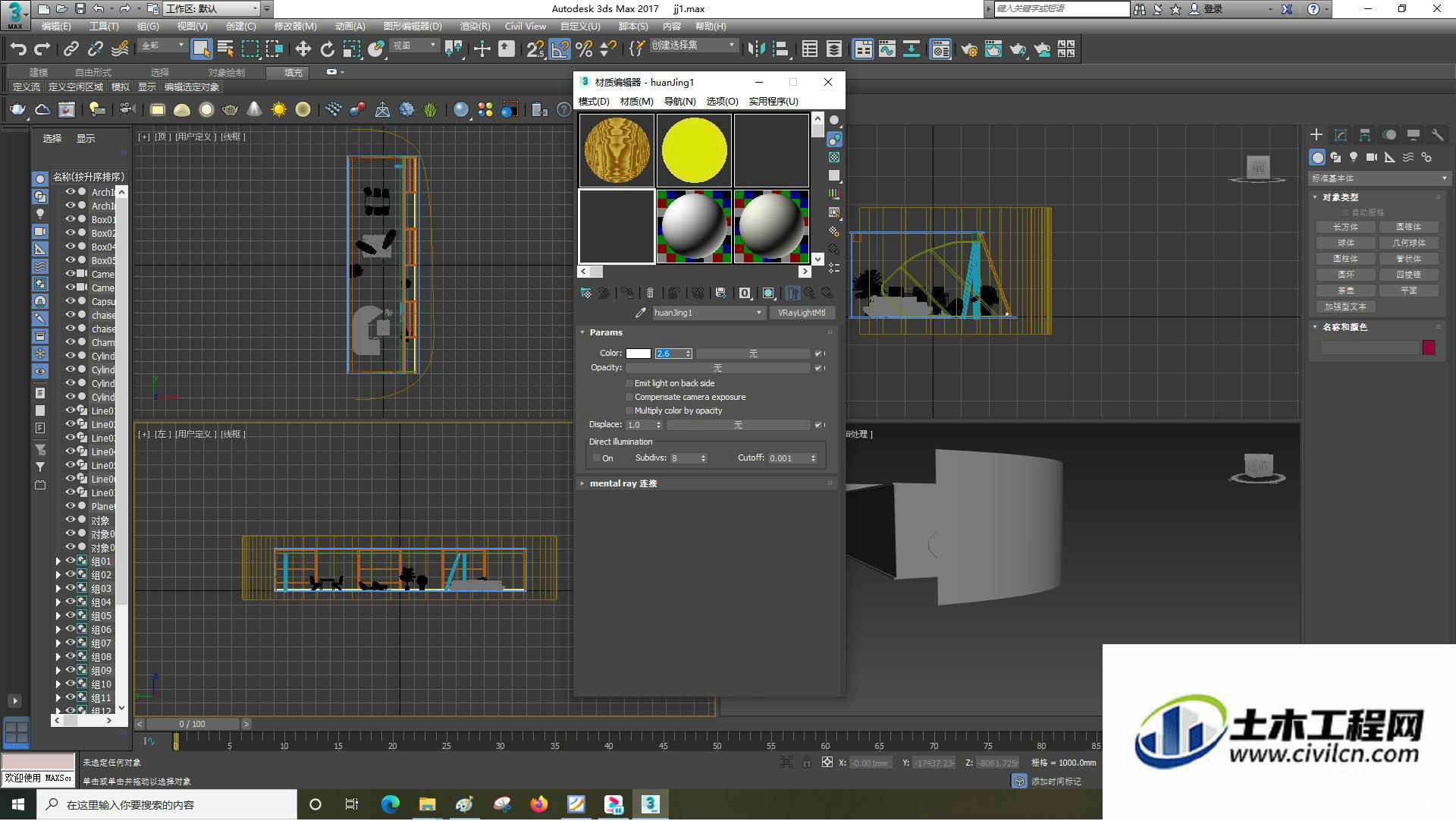
Task: Click the sun light icon in the ribbon toolbar
Action: coord(279,110)
